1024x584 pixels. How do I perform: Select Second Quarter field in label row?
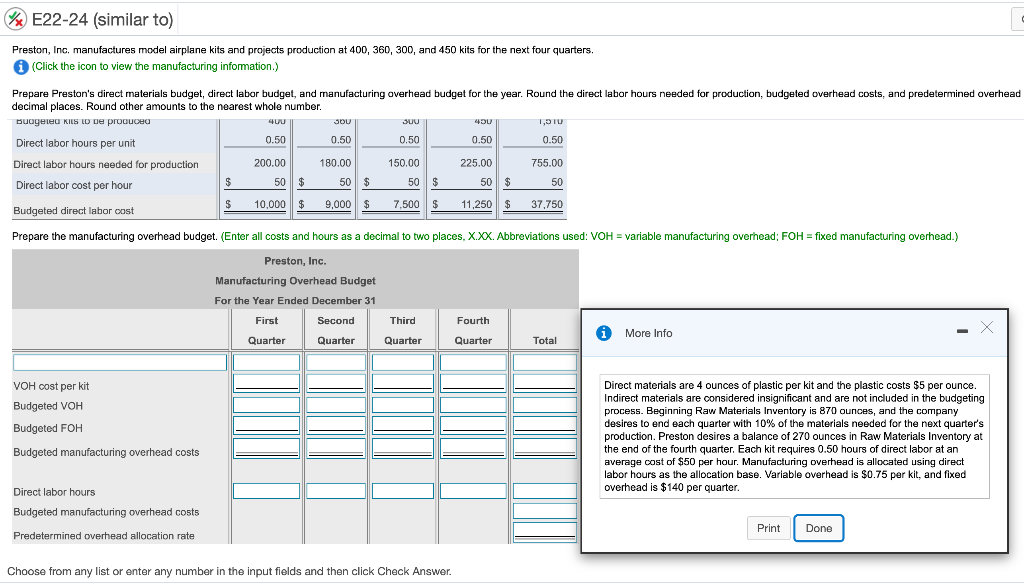pyautogui.click(x=336, y=362)
